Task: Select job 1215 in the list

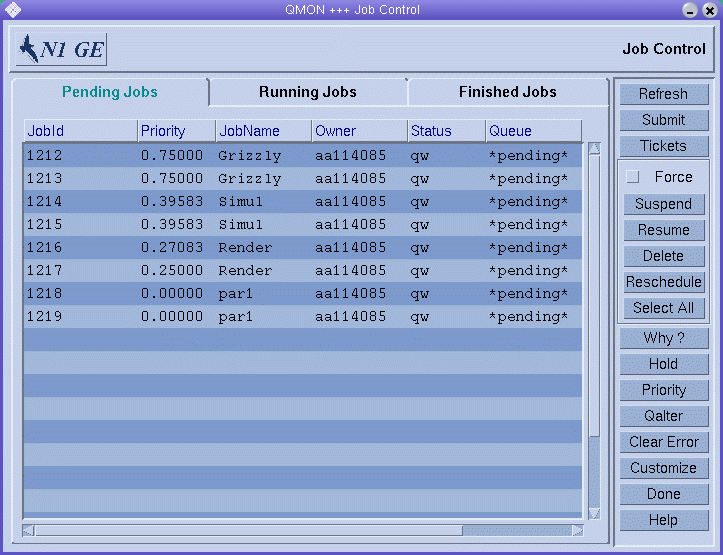Action: [302, 224]
